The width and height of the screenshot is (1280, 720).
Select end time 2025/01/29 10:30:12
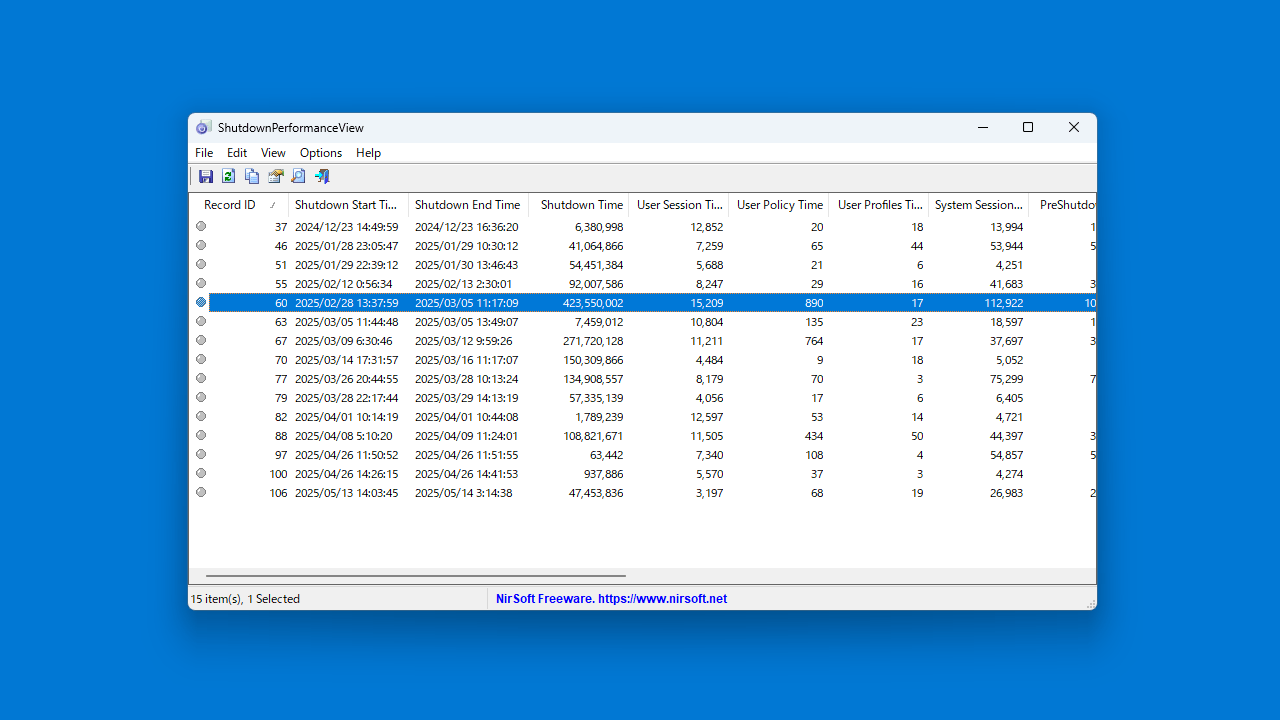[466, 246]
